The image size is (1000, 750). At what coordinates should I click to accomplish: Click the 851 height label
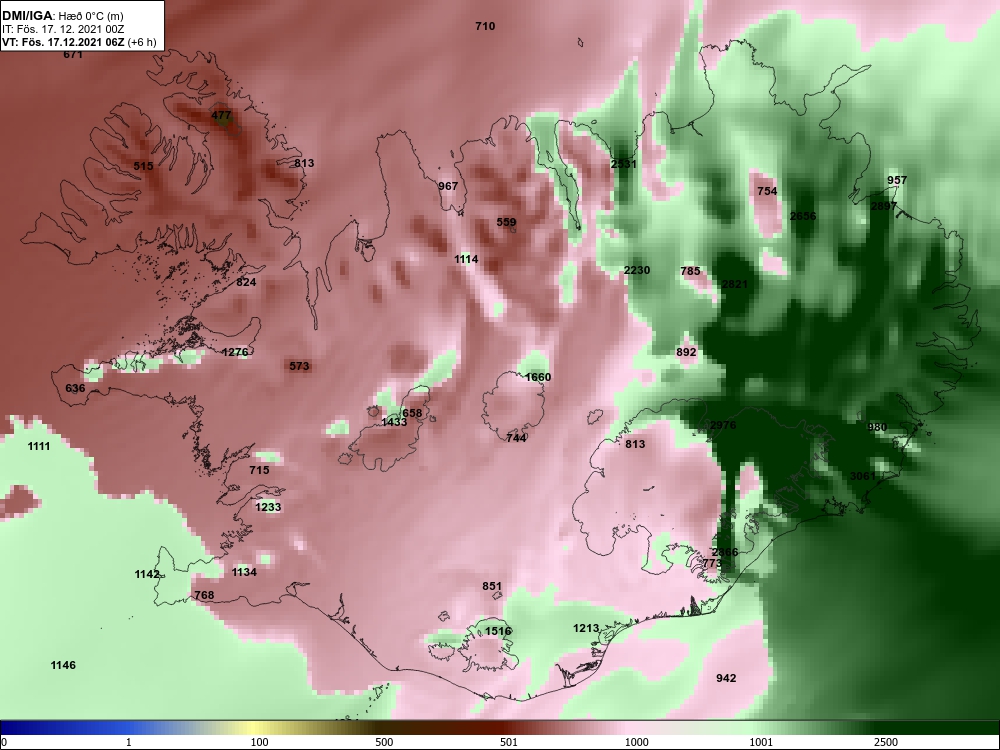(492, 586)
